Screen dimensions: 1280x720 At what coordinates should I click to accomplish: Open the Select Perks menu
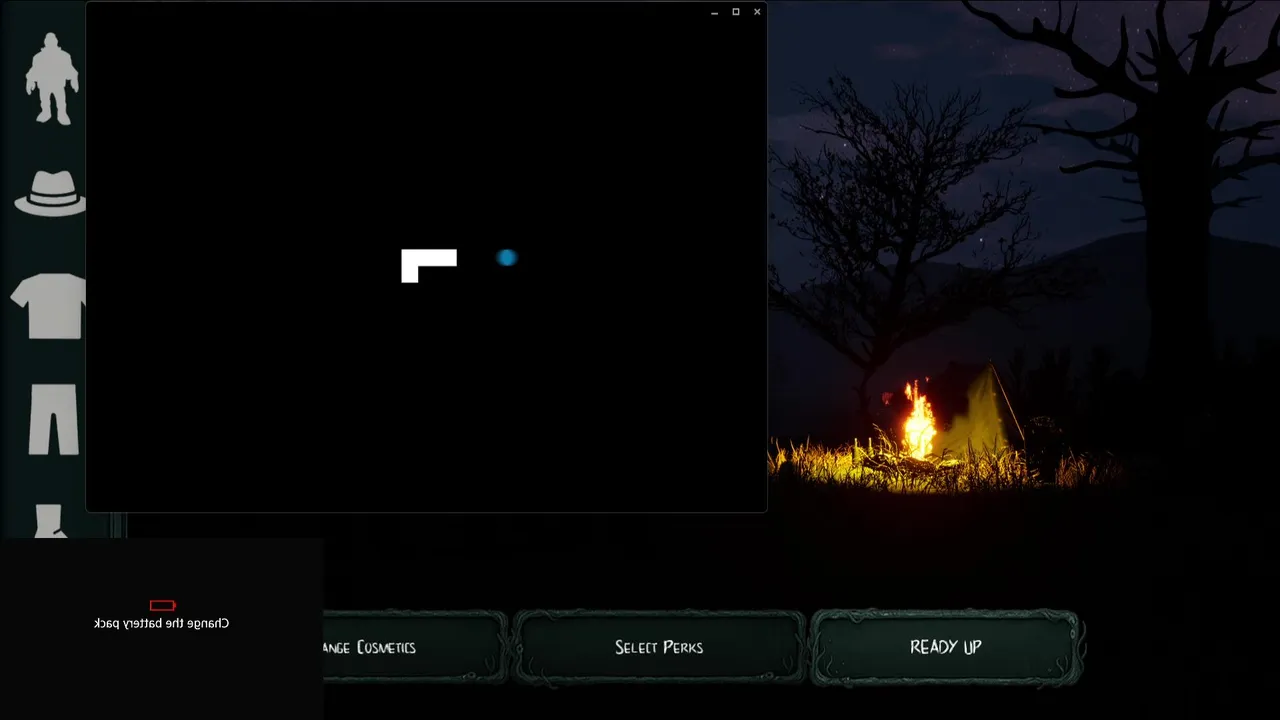tap(659, 647)
